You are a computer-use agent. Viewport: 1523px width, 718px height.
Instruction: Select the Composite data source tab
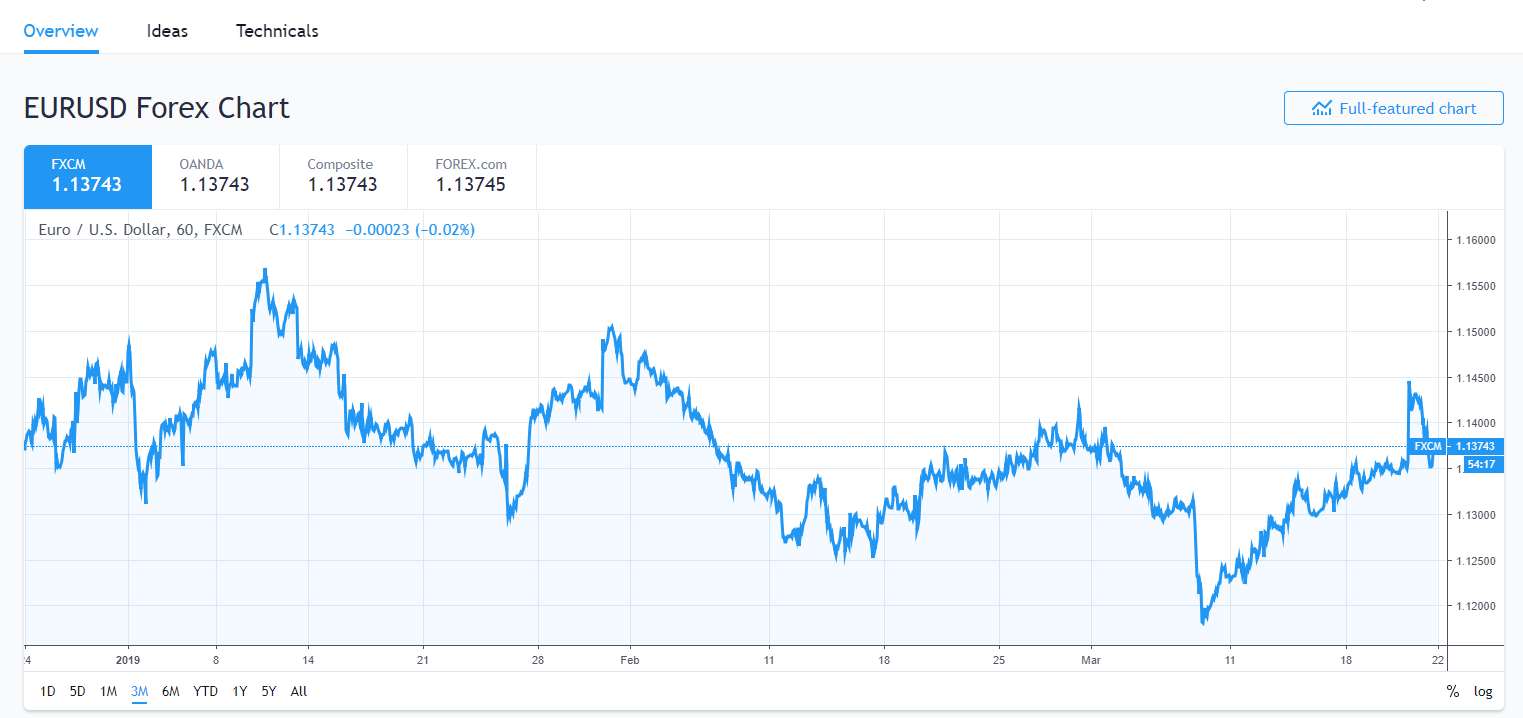(343, 177)
